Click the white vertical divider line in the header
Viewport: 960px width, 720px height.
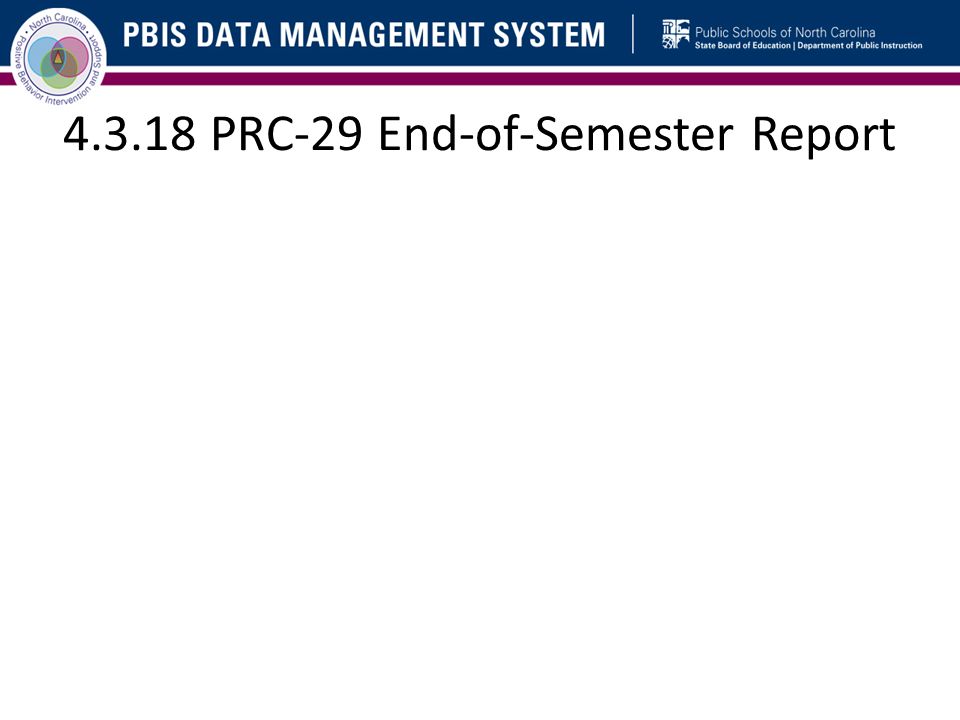pos(632,34)
